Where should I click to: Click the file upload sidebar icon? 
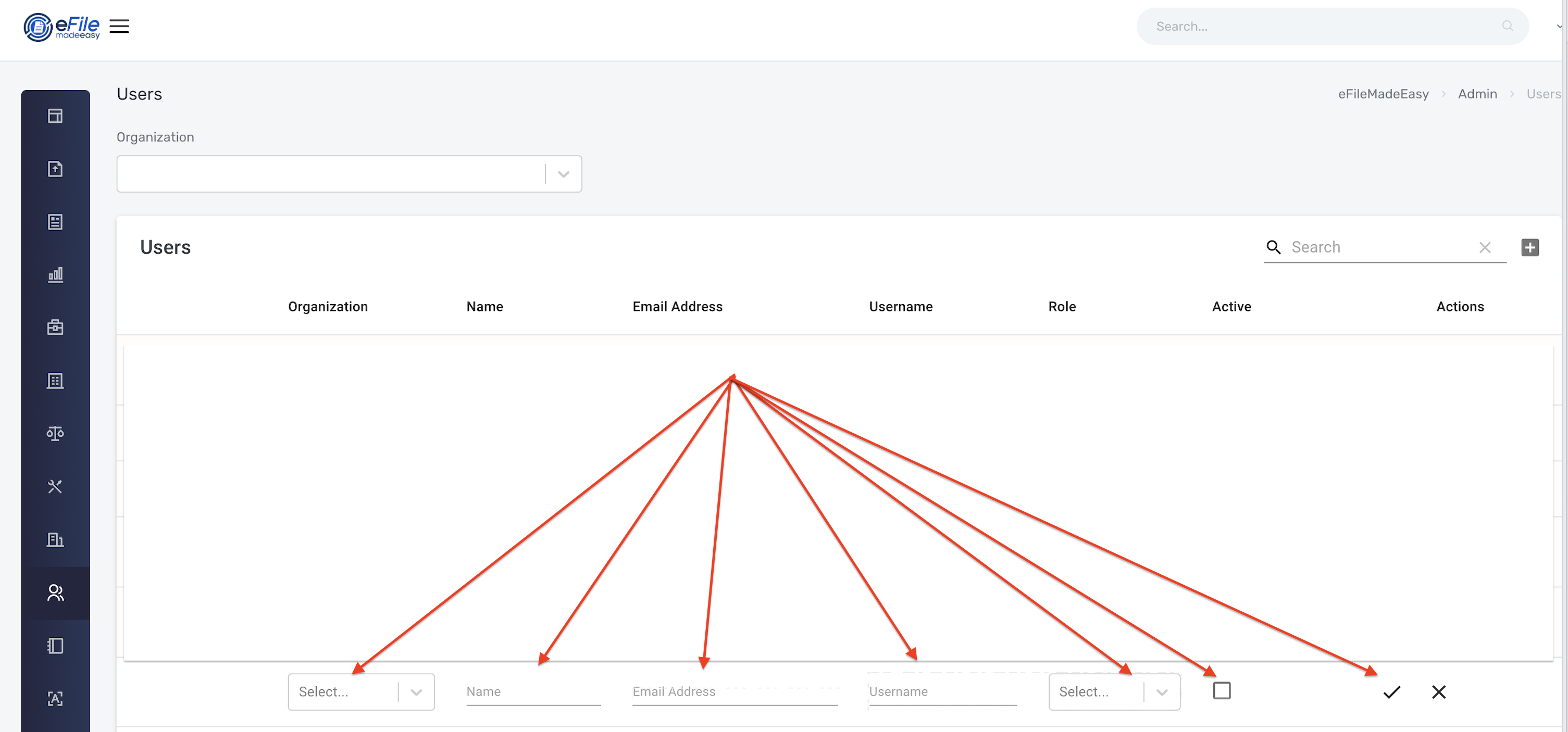(x=55, y=169)
